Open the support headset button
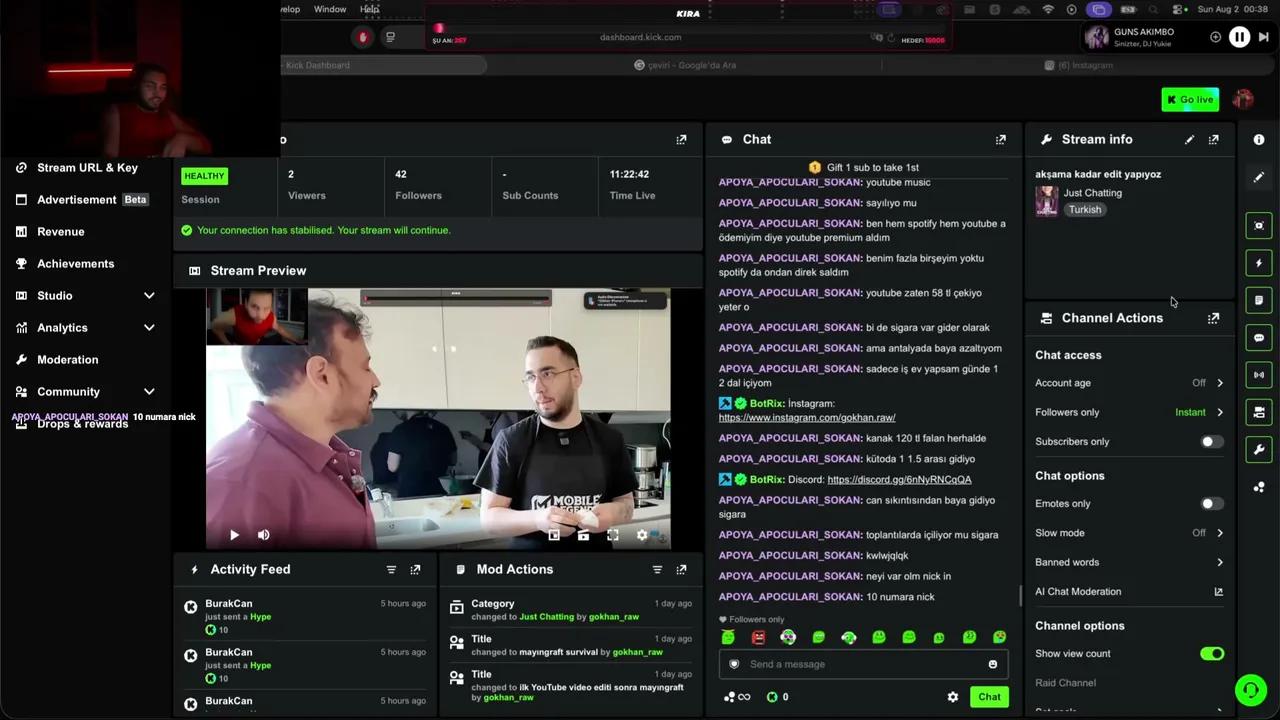1280x720 pixels. point(1250,690)
